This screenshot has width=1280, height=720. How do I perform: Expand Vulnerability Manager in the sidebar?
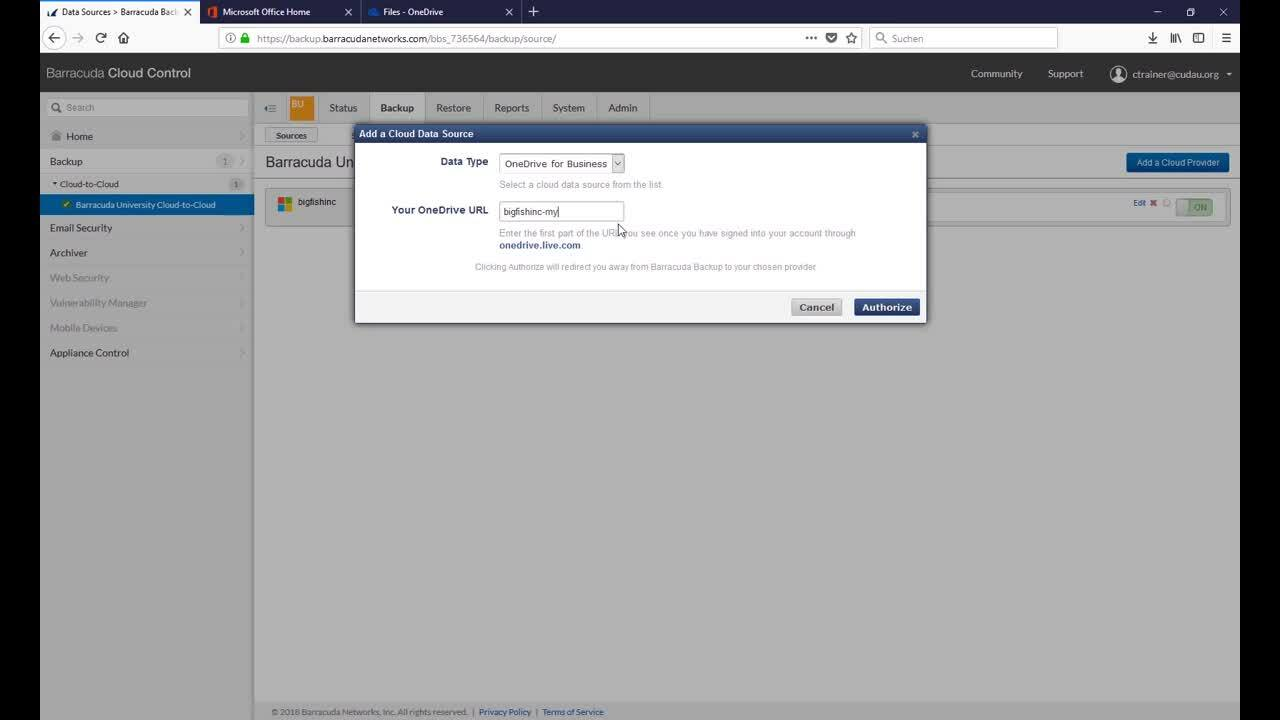tap(147, 303)
